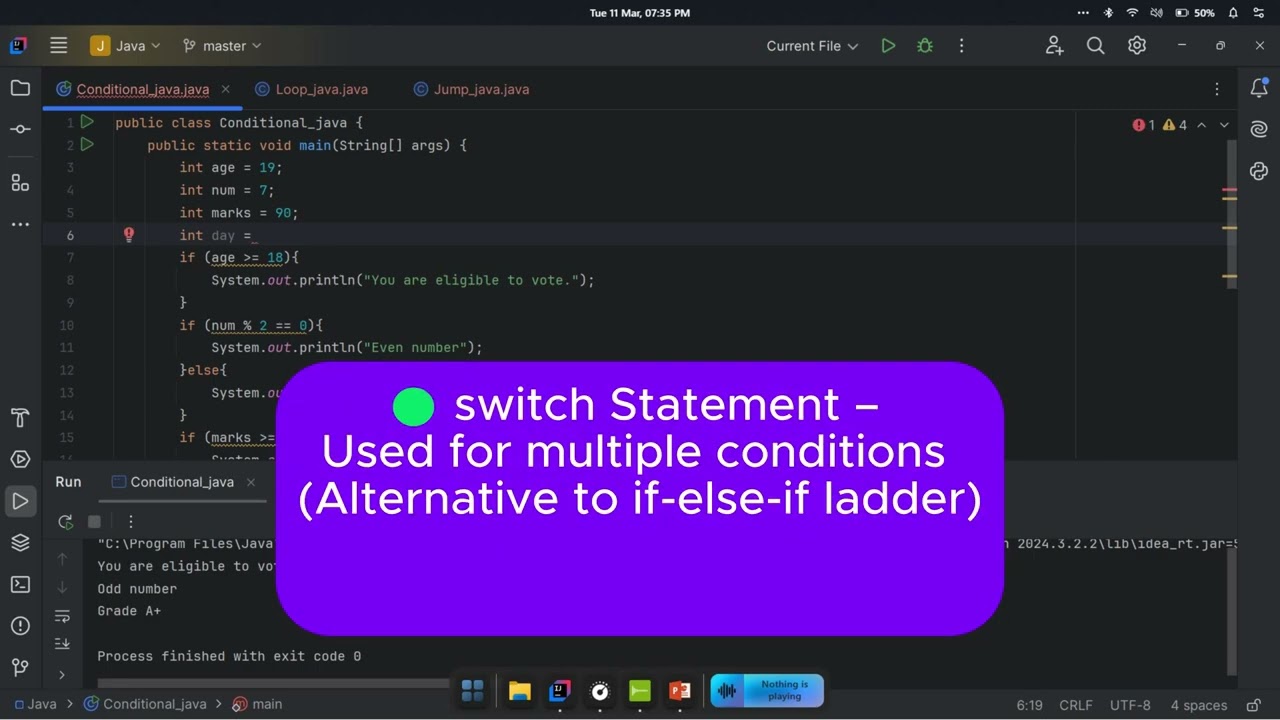This screenshot has width=1280, height=720.
Task: Click the editor vertical scrollbar
Action: click(1231, 213)
